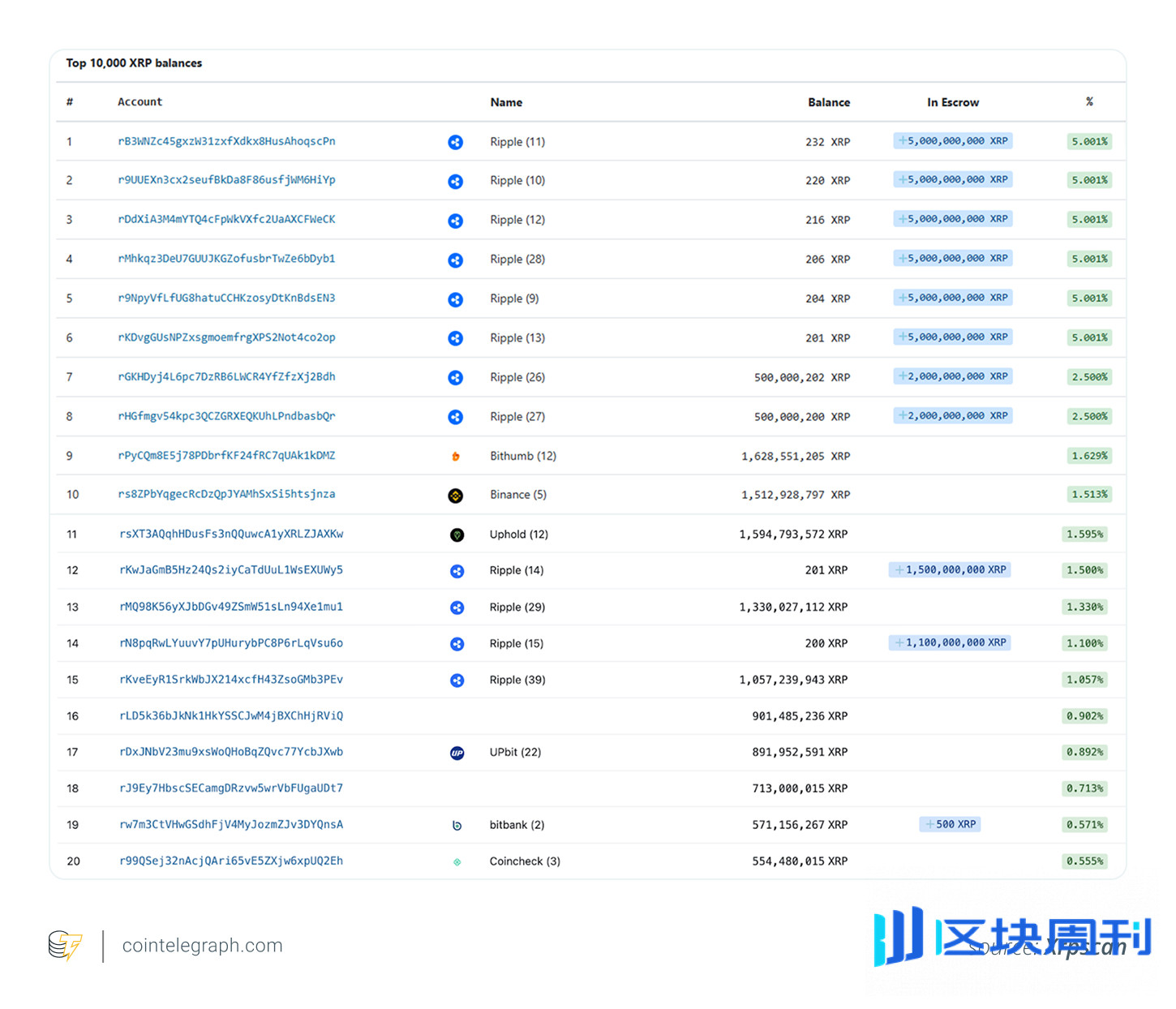
Task: Click the Bithumb logo icon in row 9
Action: (x=456, y=457)
